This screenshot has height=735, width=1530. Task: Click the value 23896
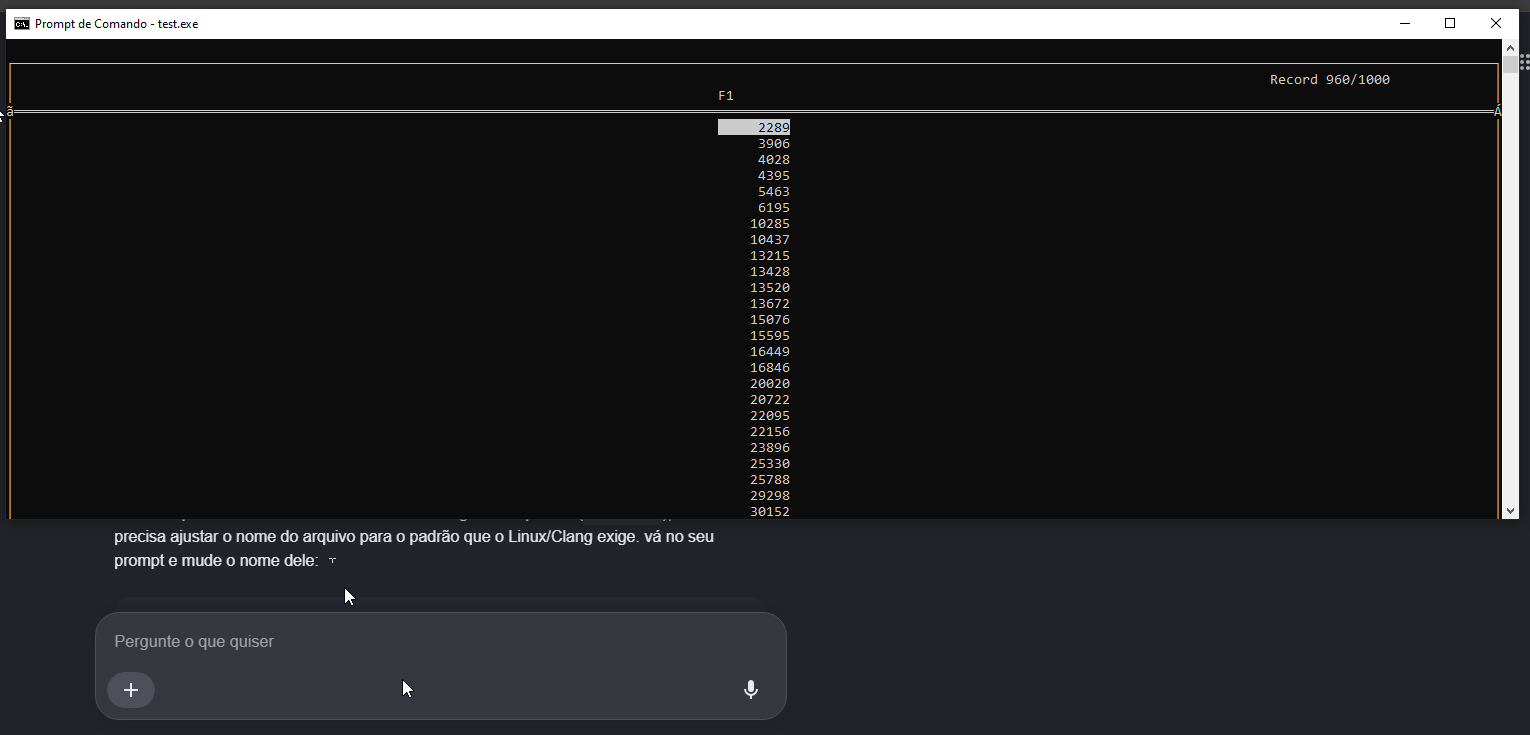[770, 448]
